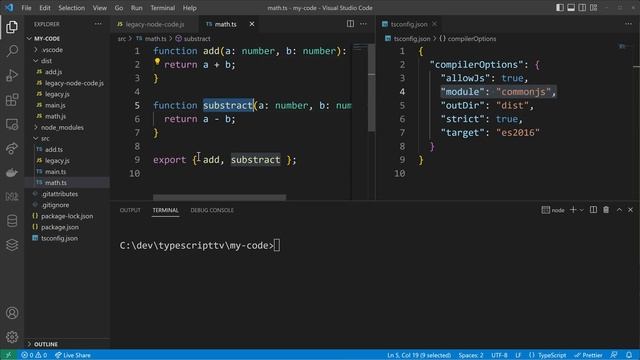Screen dimensions: 640x360
Task: Add a new terminal with plus icon
Action: pos(573,210)
